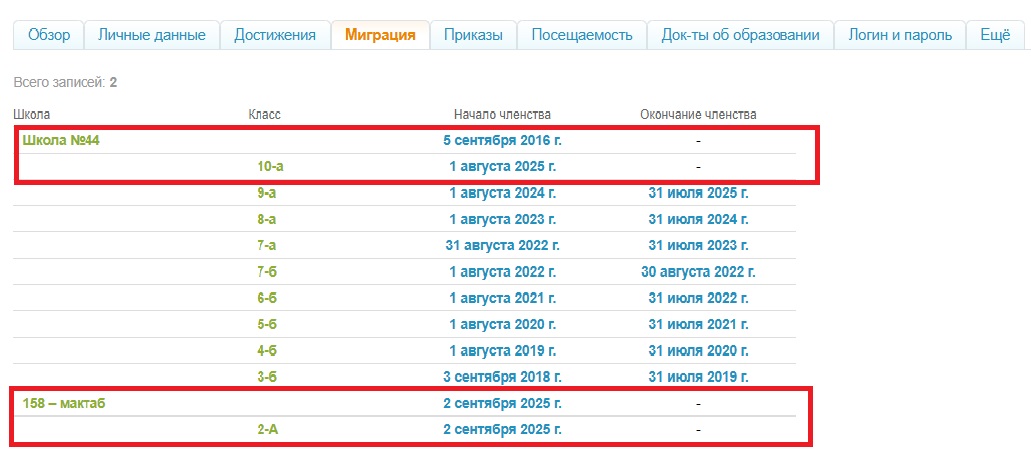Screen dimensions: 1031x470
Task: Click the 158 – мактаб school link
Action: [64, 403]
